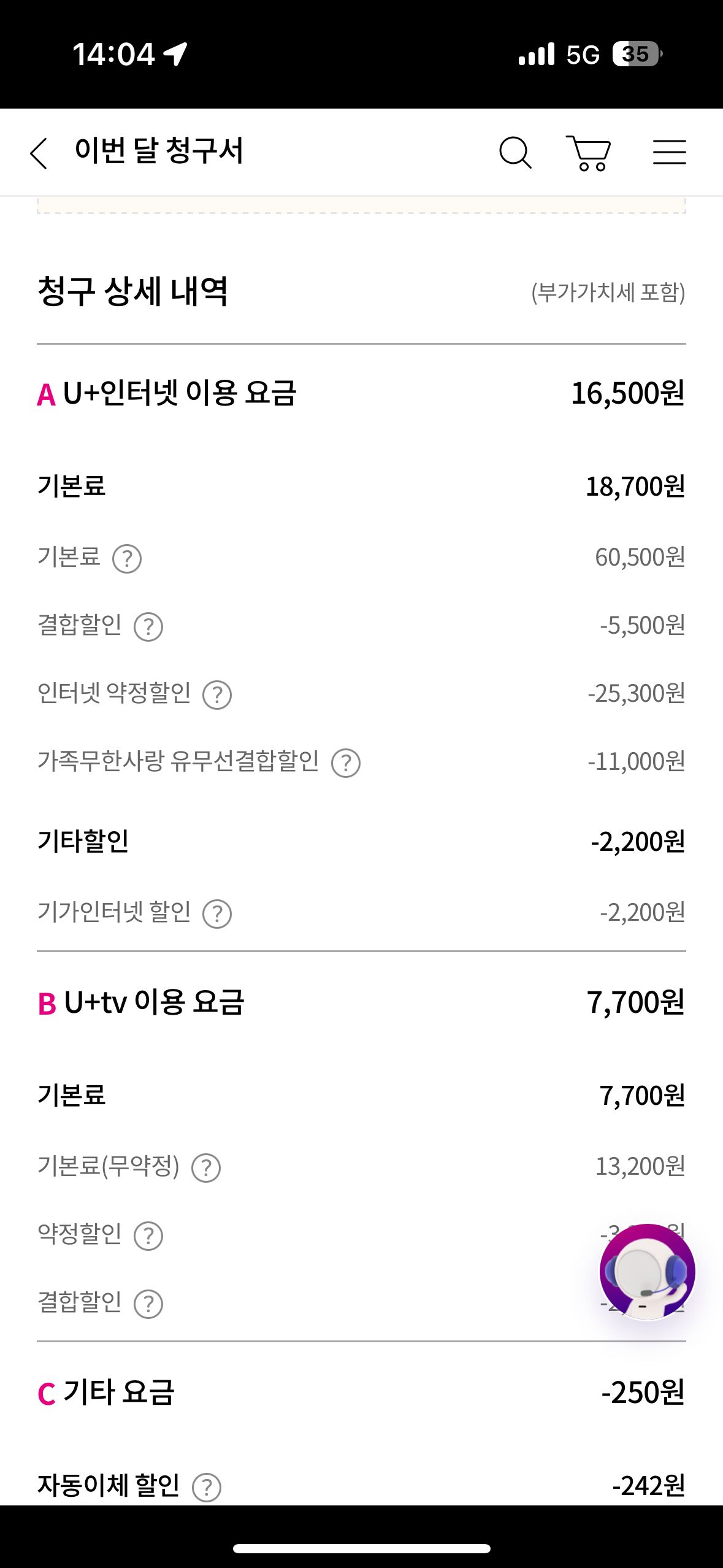
Task: Tap help icon beside 자동이체 할인
Action: tap(207, 1487)
